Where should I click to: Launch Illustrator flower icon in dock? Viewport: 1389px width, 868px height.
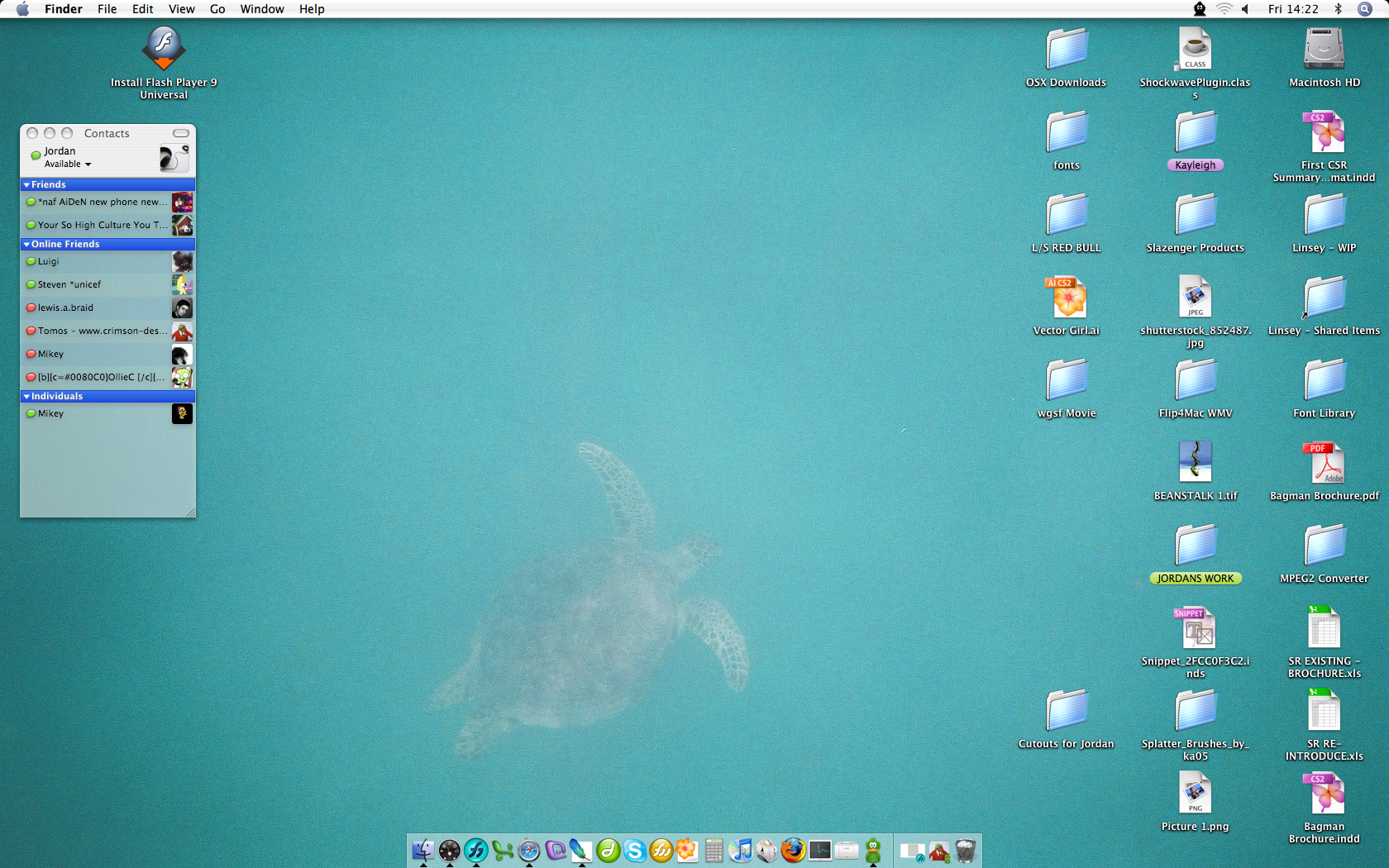(688, 850)
